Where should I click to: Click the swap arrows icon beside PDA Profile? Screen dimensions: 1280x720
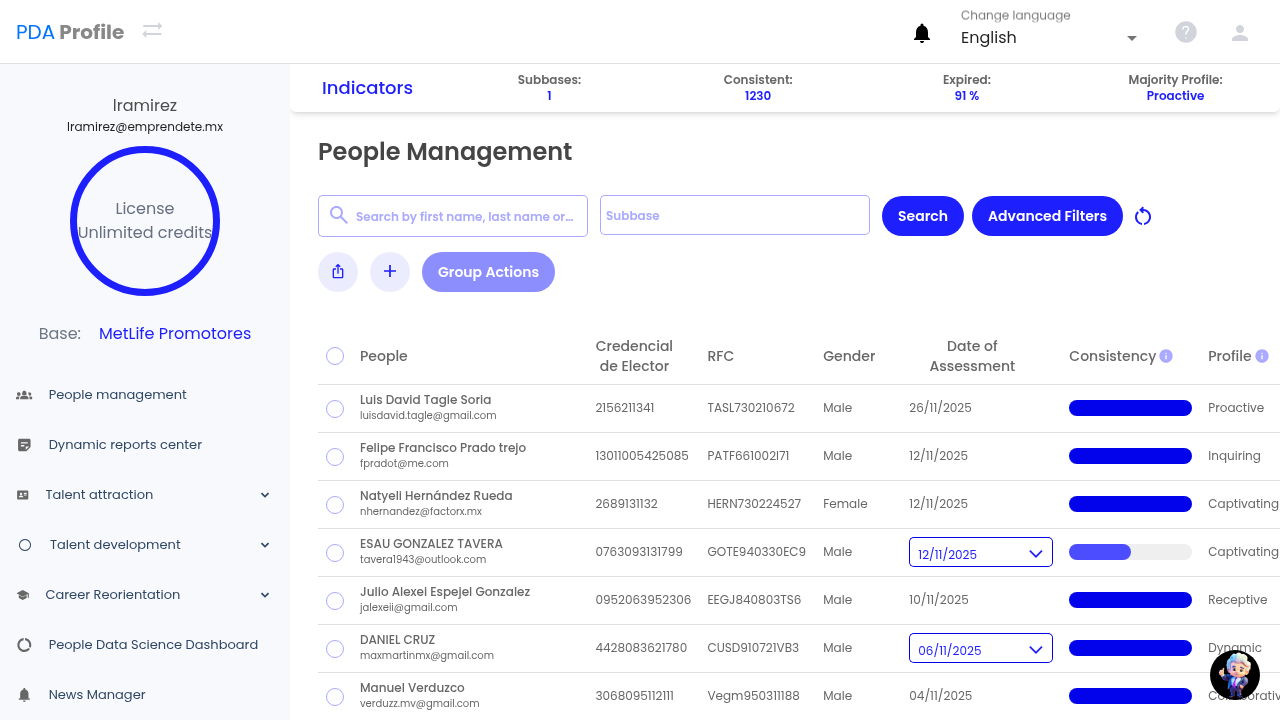click(152, 31)
